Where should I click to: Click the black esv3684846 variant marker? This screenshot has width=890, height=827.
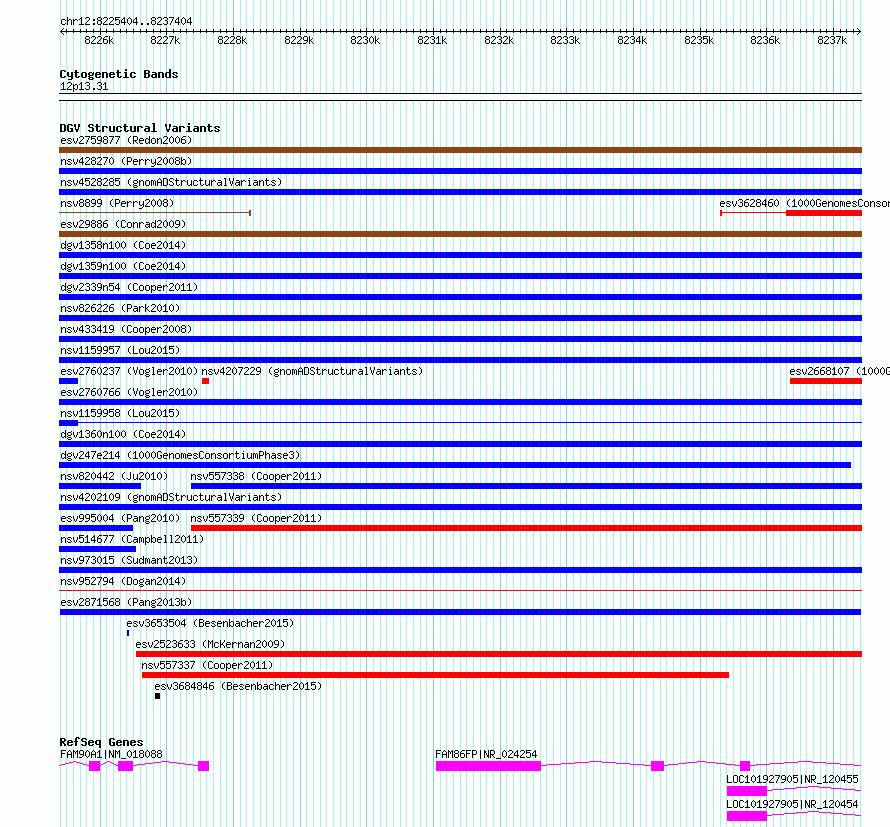158,696
